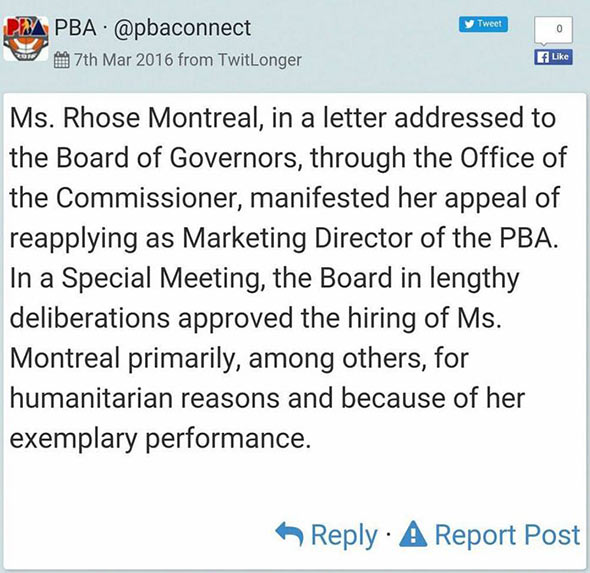
Task: Click the phrase Board of Governors
Action: pos(179,158)
